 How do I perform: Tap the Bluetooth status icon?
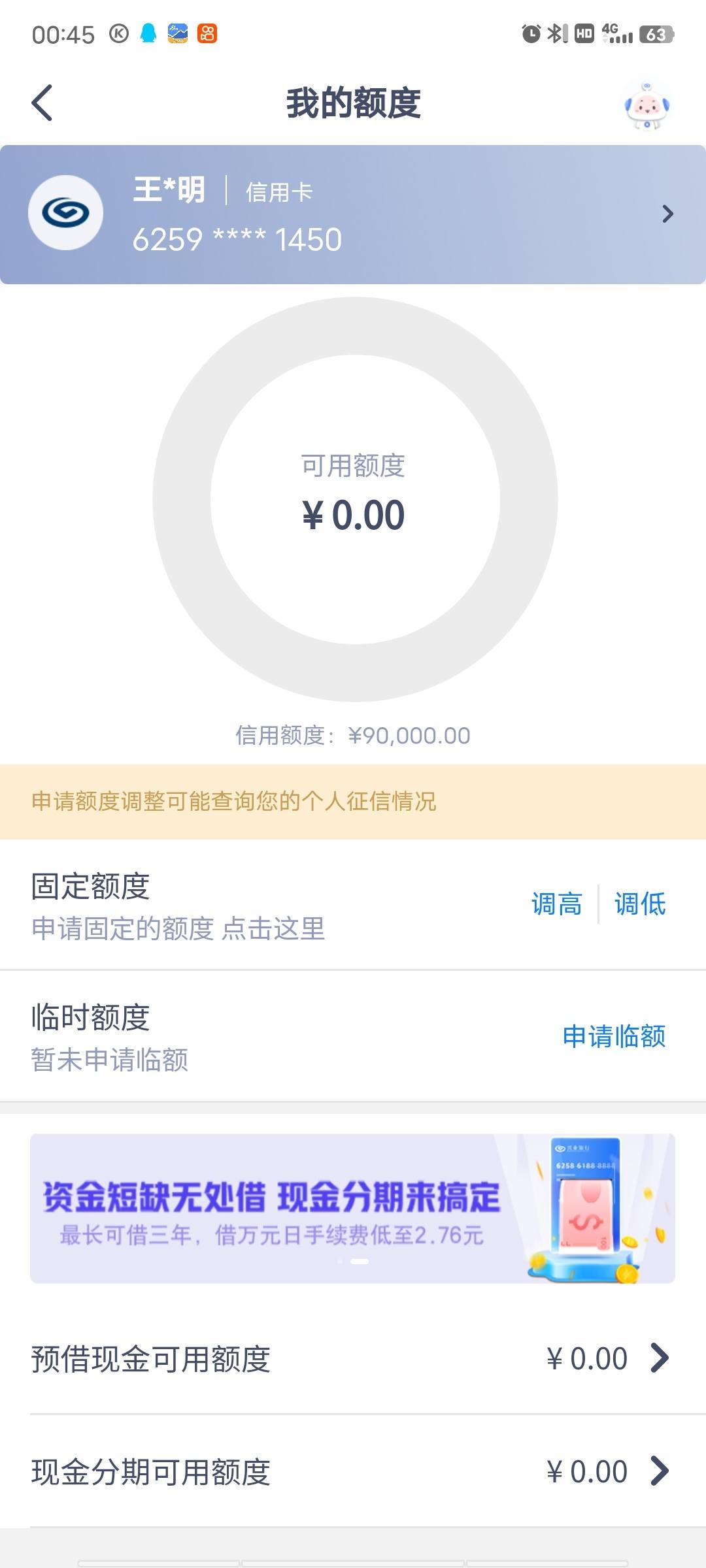[556, 33]
